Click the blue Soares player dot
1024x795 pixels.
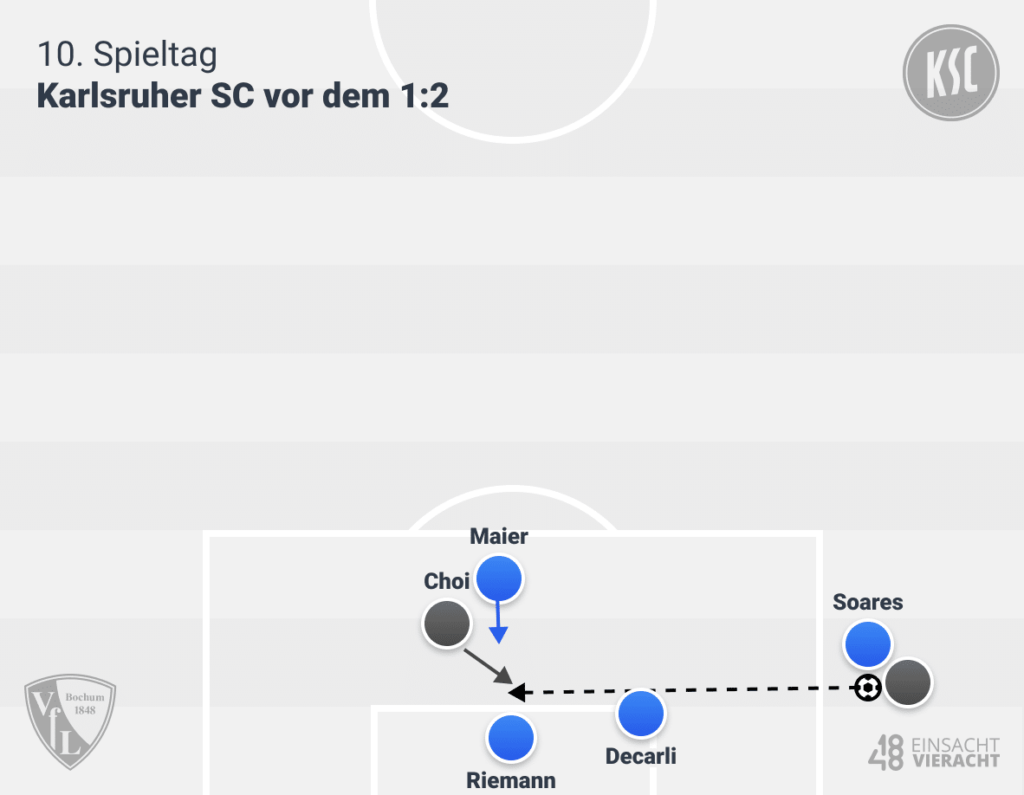click(x=867, y=644)
